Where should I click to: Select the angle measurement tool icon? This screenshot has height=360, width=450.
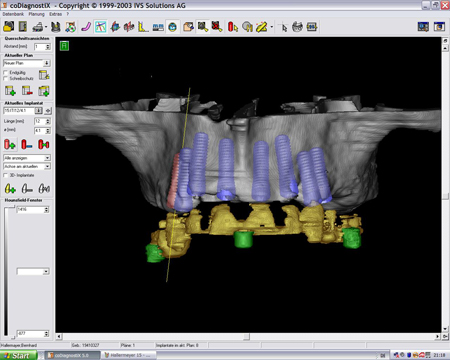[143, 27]
